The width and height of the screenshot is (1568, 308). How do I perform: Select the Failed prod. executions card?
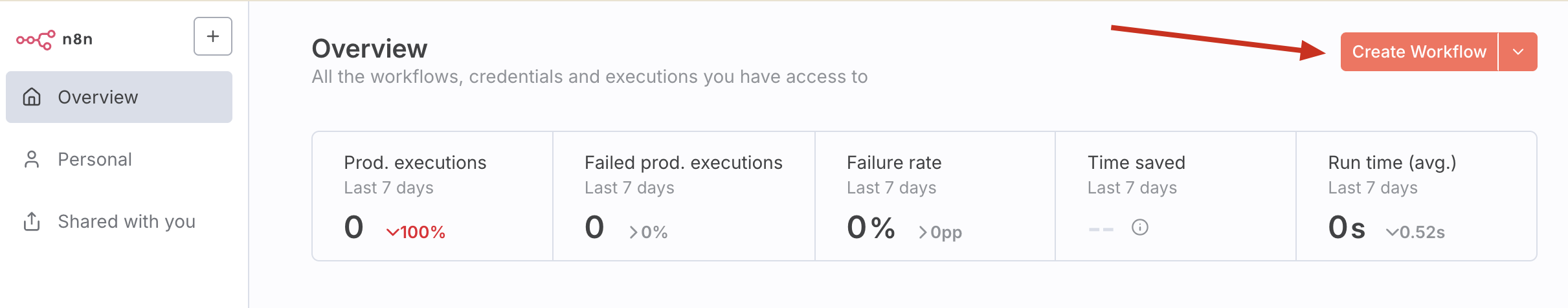tap(684, 196)
